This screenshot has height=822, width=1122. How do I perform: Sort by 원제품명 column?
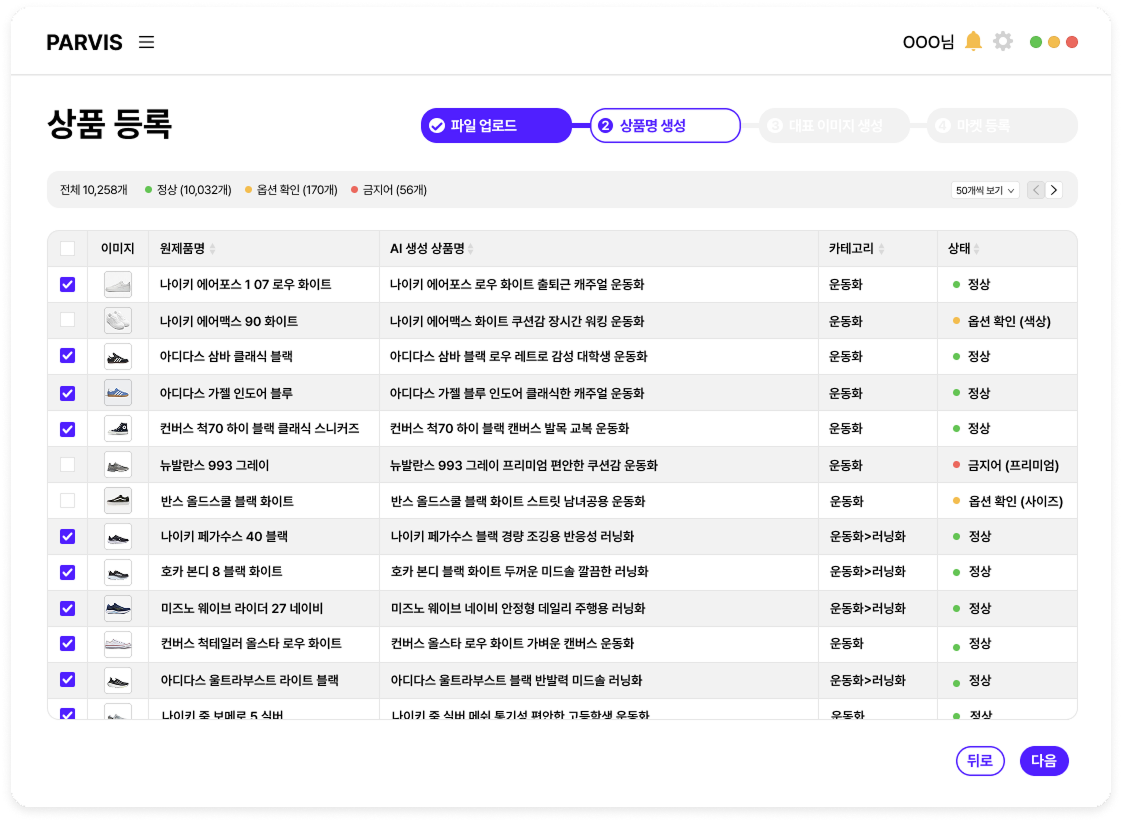(x=213, y=249)
